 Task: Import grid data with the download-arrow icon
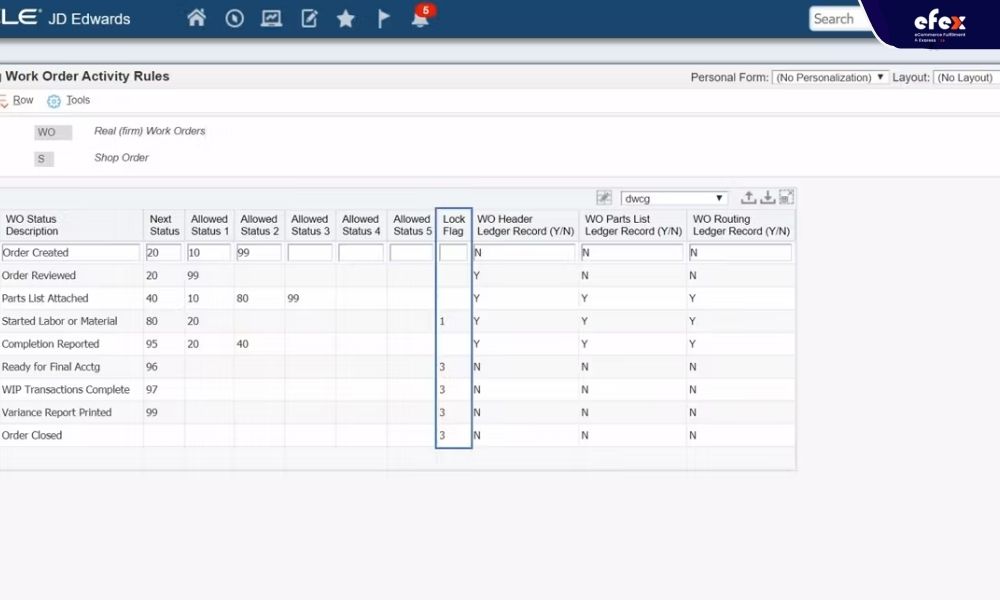click(768, 197)
